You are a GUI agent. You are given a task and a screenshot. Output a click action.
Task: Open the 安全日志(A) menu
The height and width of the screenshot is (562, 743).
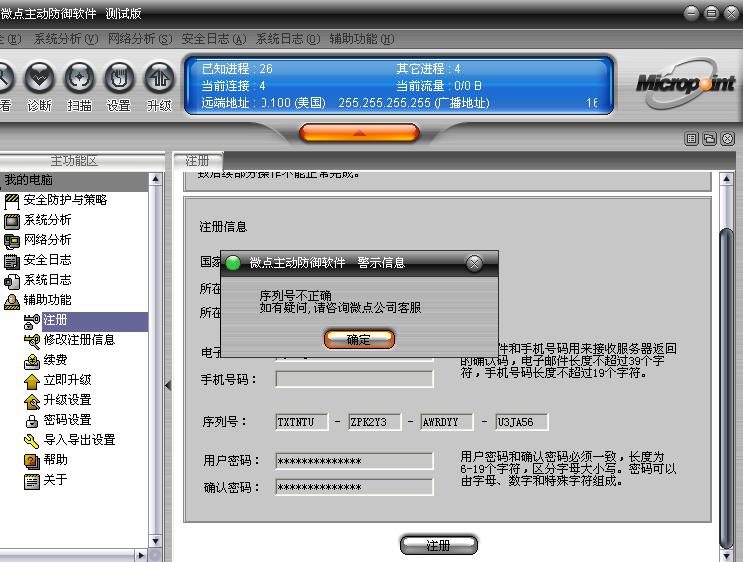click(x=214, y=39)
